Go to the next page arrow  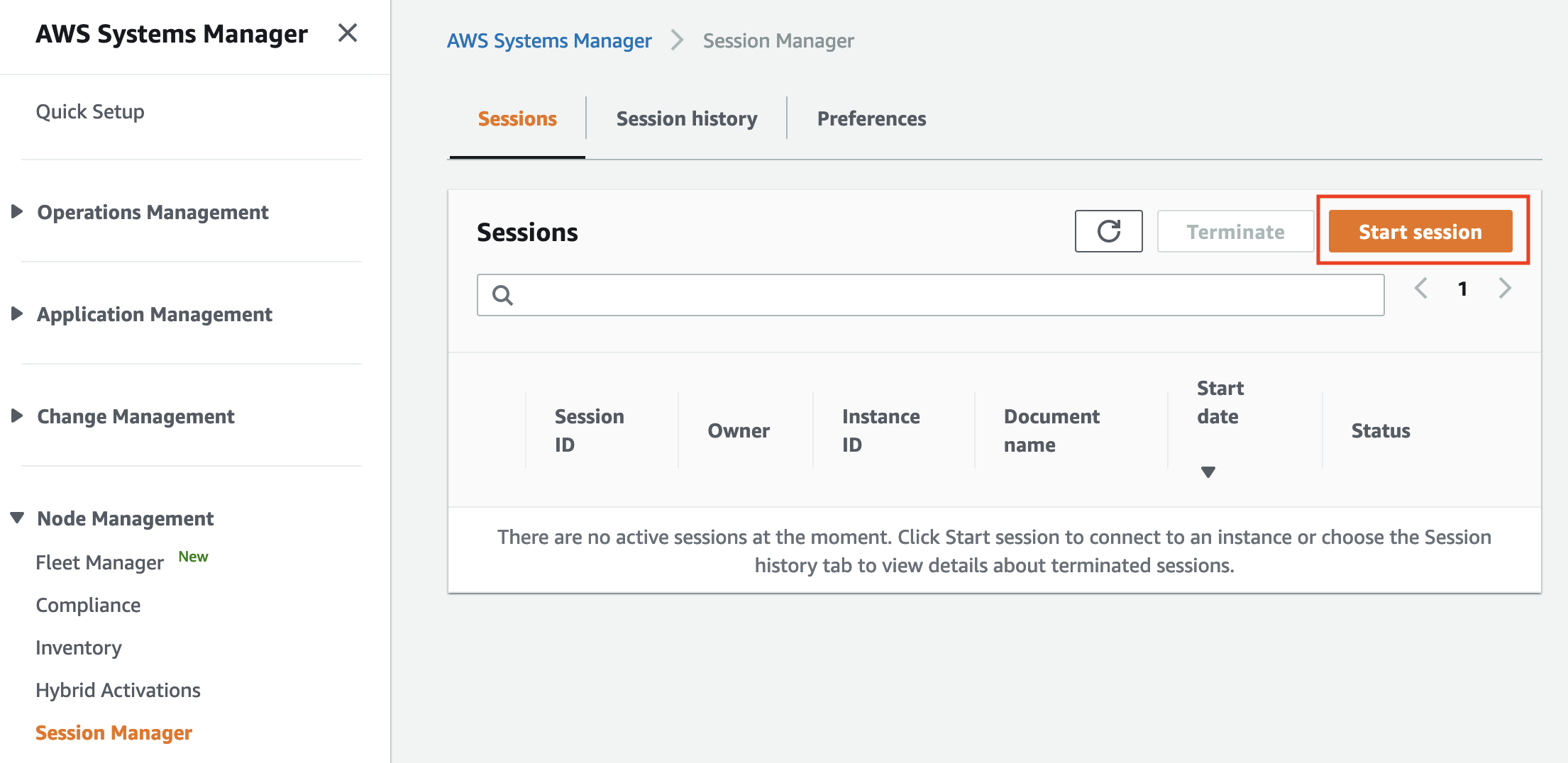(x=1505, y=288)
